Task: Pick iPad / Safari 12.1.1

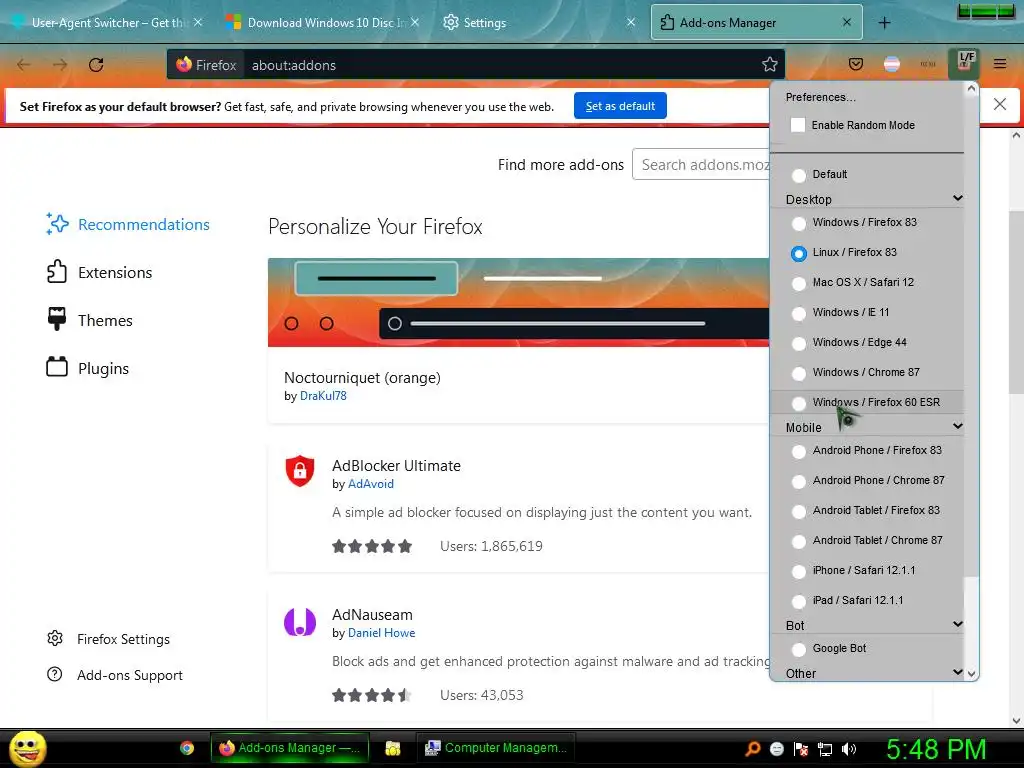Action: click(798, 601)
